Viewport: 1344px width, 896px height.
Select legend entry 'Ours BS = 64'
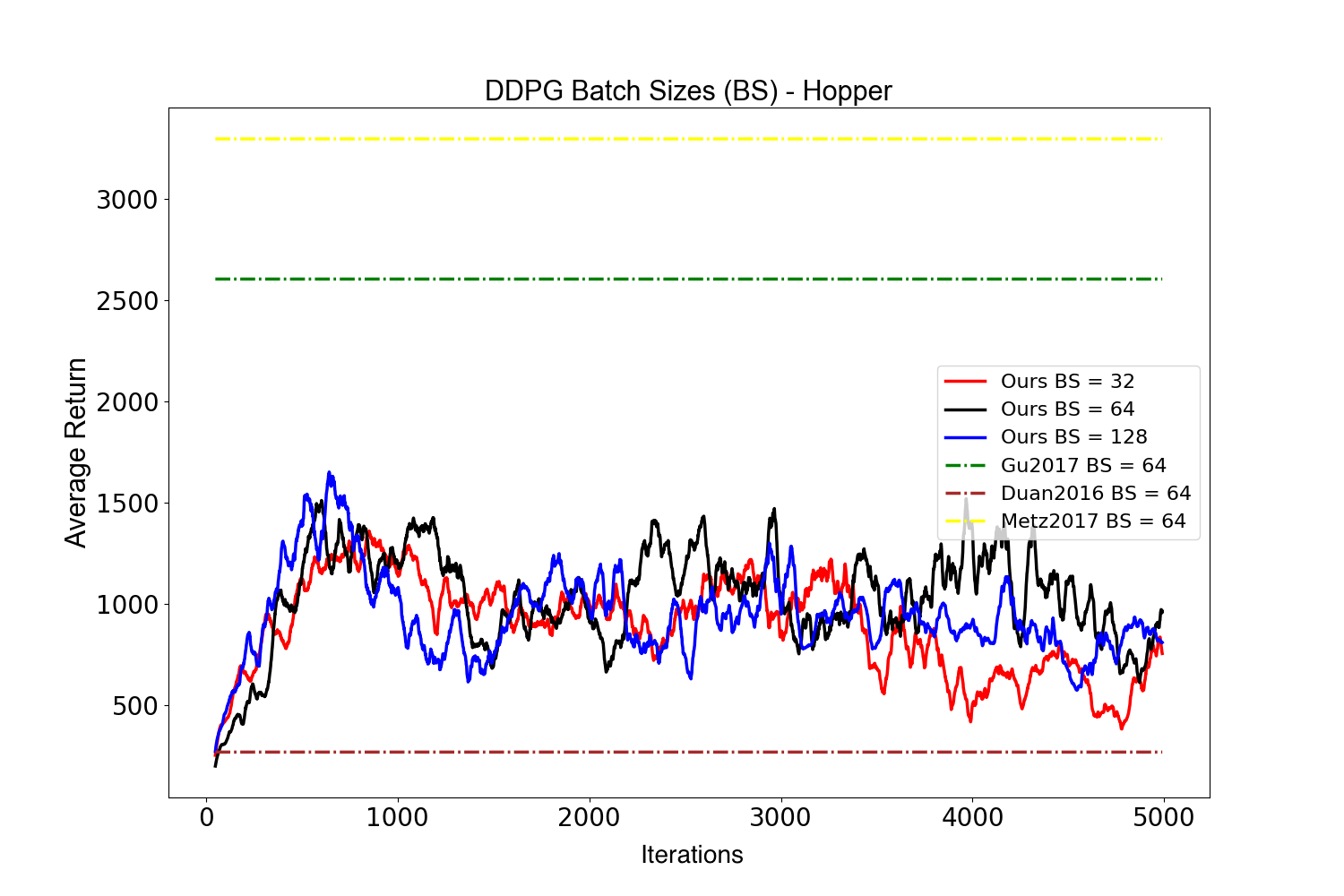1068,409
